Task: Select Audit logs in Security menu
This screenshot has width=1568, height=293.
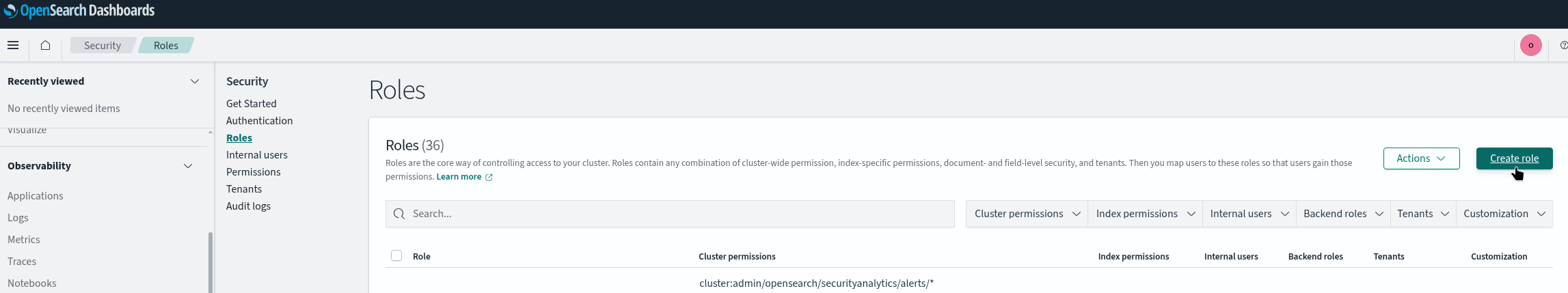Action: pyautogui.click(x=248, y=206)
